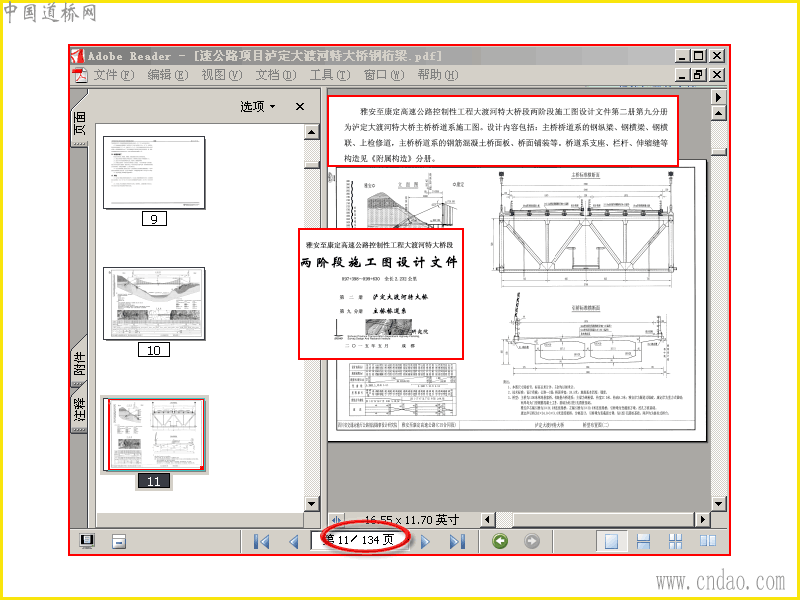
Task: Select page 9 thumbnail
Action: [154, 172]
